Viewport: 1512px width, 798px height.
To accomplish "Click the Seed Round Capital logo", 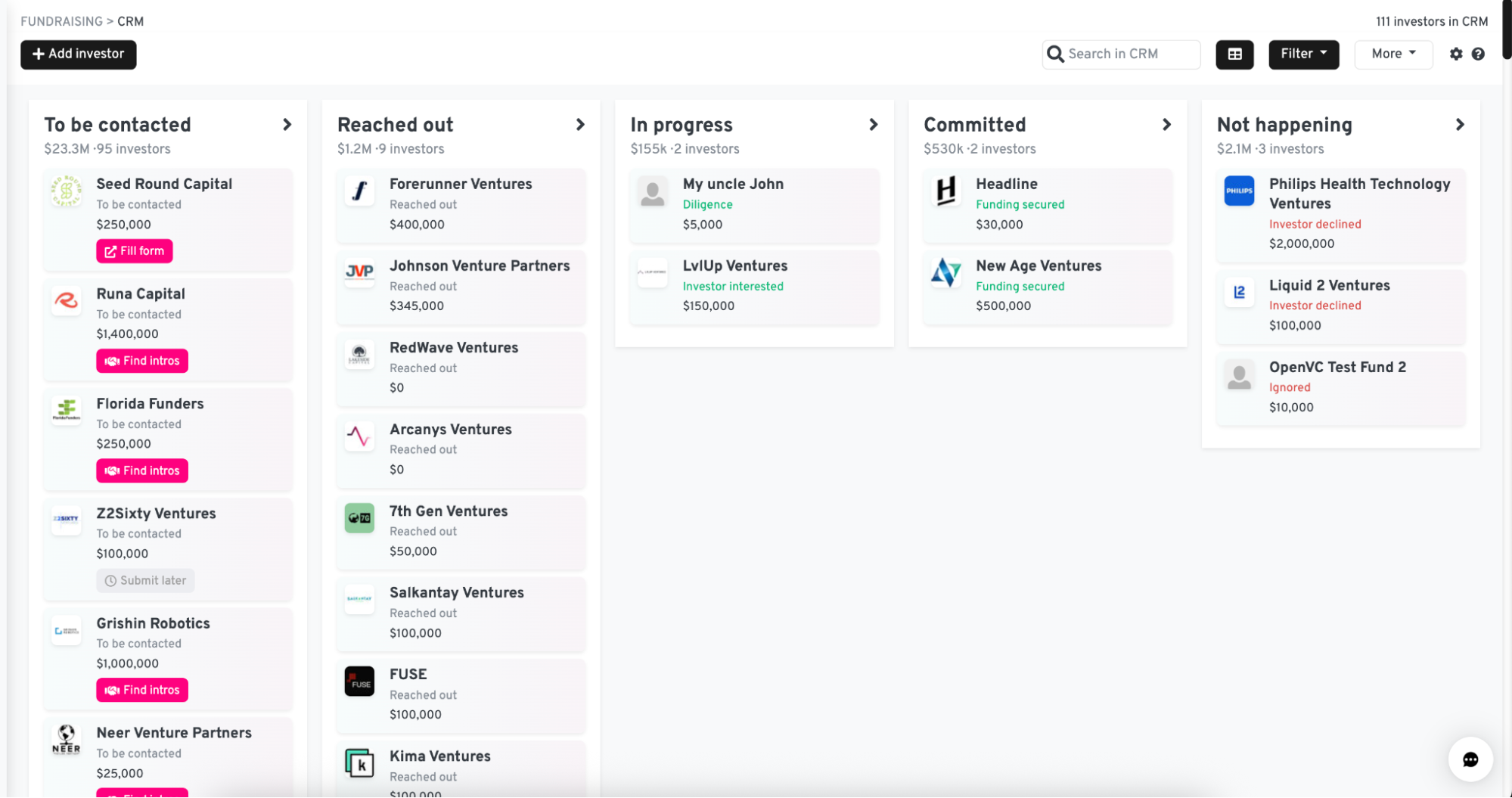I will [x=67, y=191].
